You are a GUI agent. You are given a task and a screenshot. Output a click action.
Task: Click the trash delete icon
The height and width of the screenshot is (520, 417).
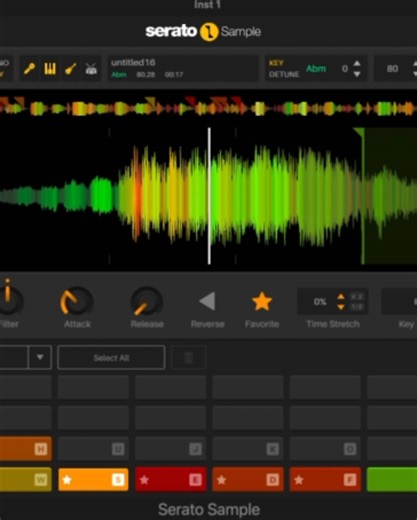[x=188, y=358]
